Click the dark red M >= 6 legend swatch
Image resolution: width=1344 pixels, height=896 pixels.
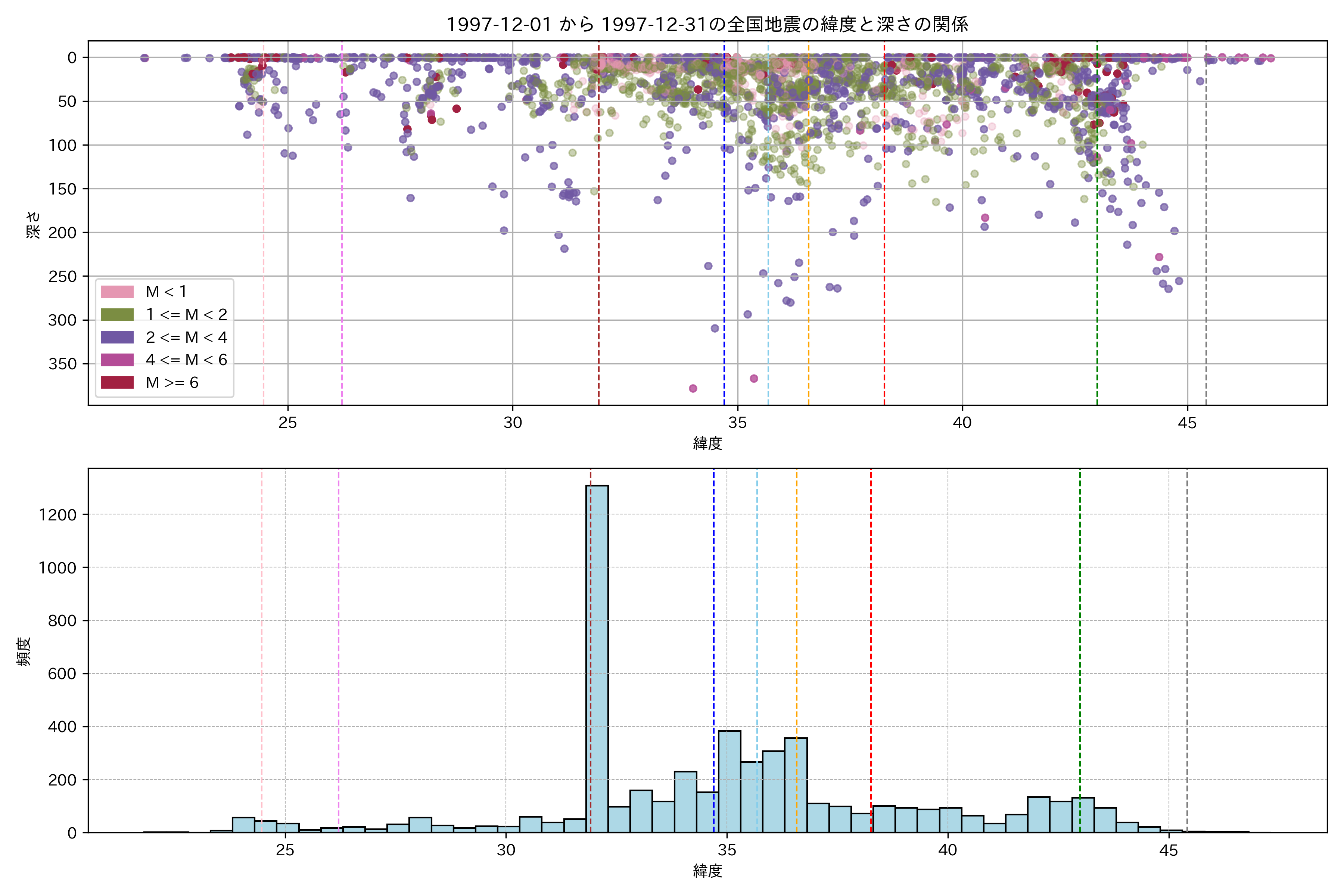117,382
